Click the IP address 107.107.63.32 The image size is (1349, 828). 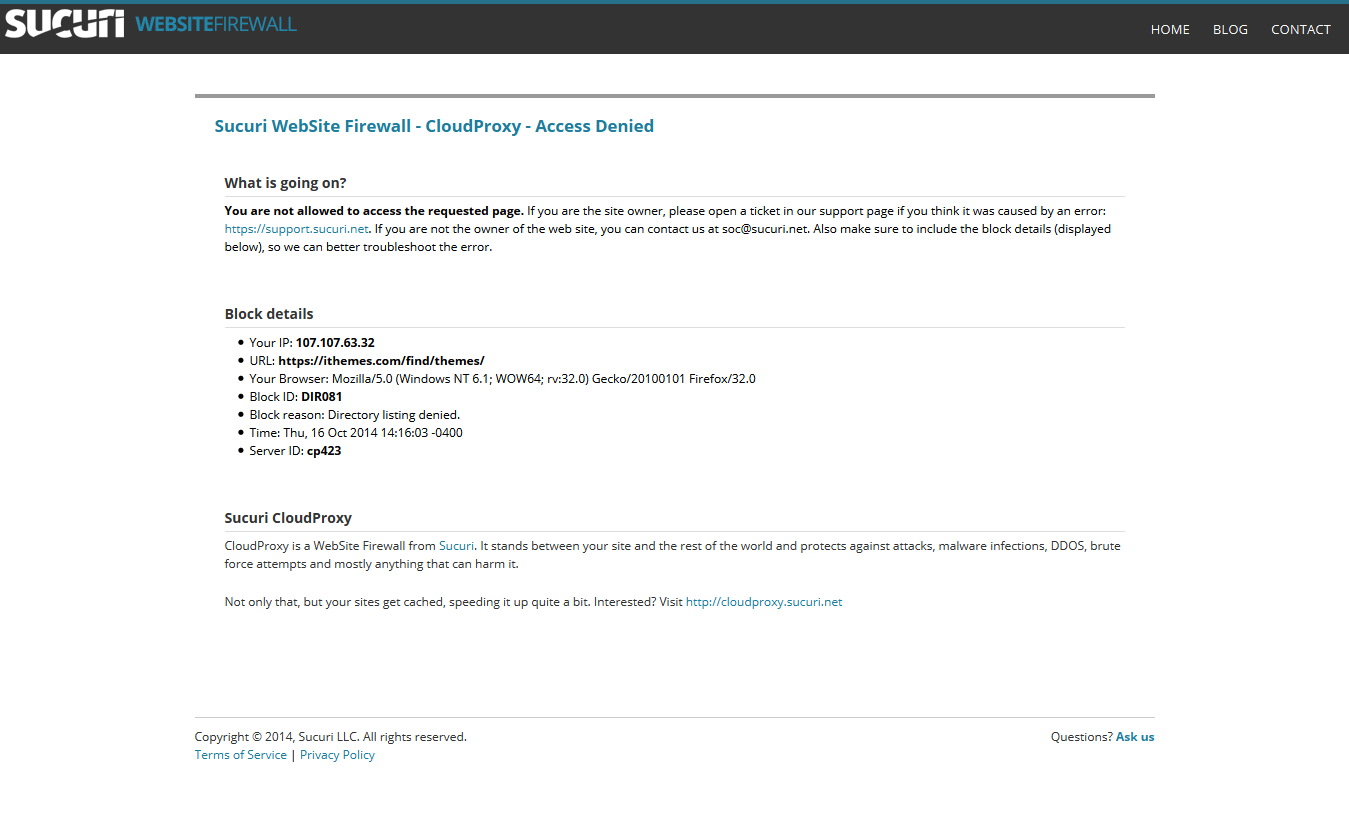(x=335, y=343)
